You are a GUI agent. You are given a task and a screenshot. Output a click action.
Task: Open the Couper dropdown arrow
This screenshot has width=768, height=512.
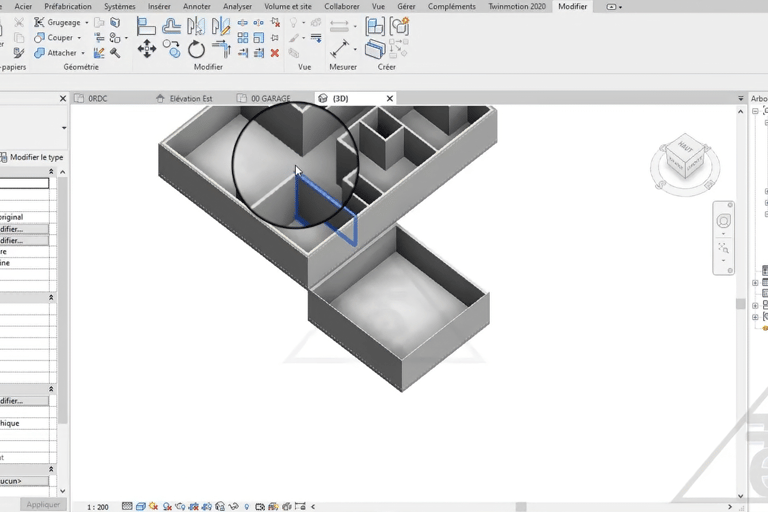point(79,38)
